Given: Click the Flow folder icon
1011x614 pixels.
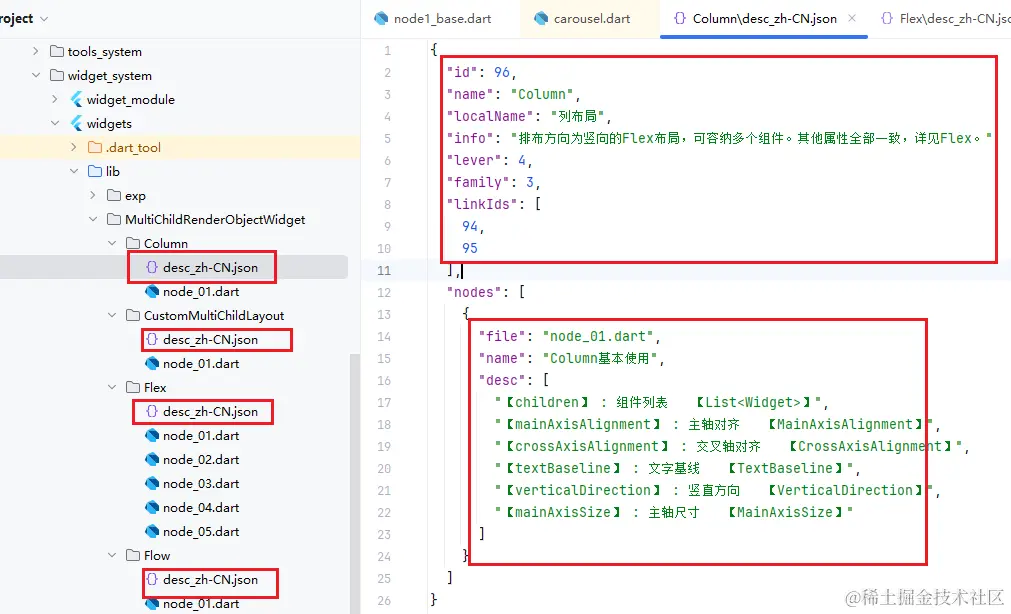Looking at the screenshot, I should (x=133, y=555).
